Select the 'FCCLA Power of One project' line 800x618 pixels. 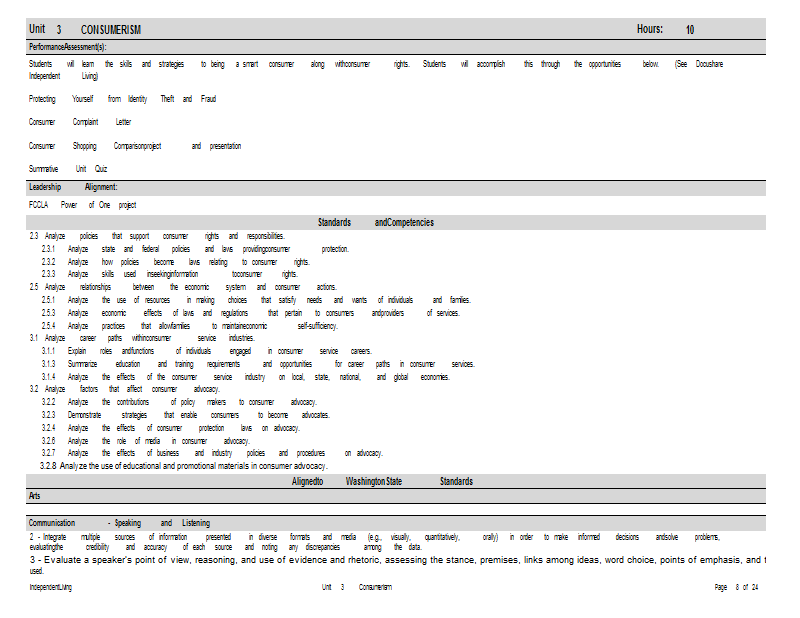tap(83, 205)
